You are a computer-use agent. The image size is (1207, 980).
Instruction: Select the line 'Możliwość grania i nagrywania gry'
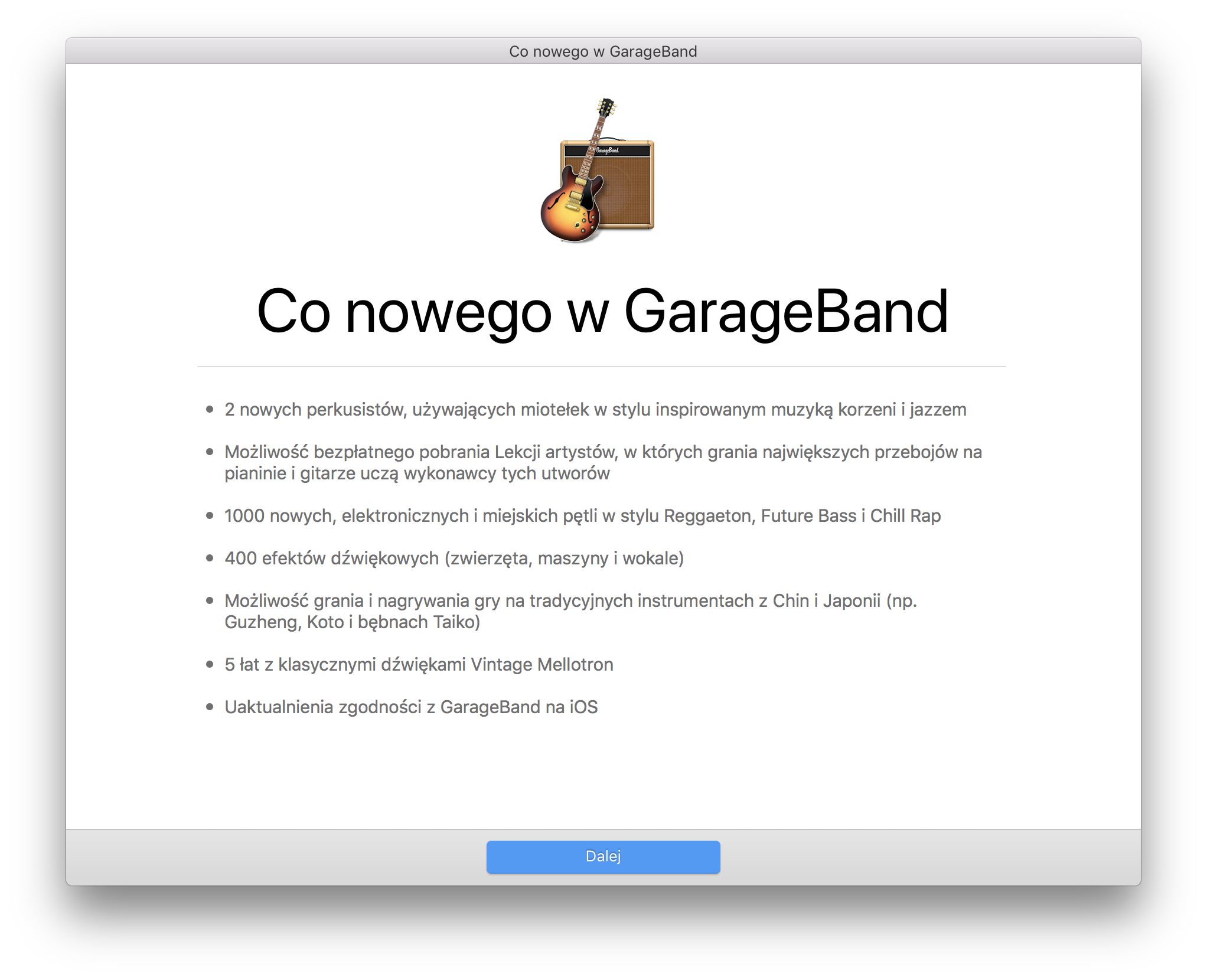[x=570, y=611]
